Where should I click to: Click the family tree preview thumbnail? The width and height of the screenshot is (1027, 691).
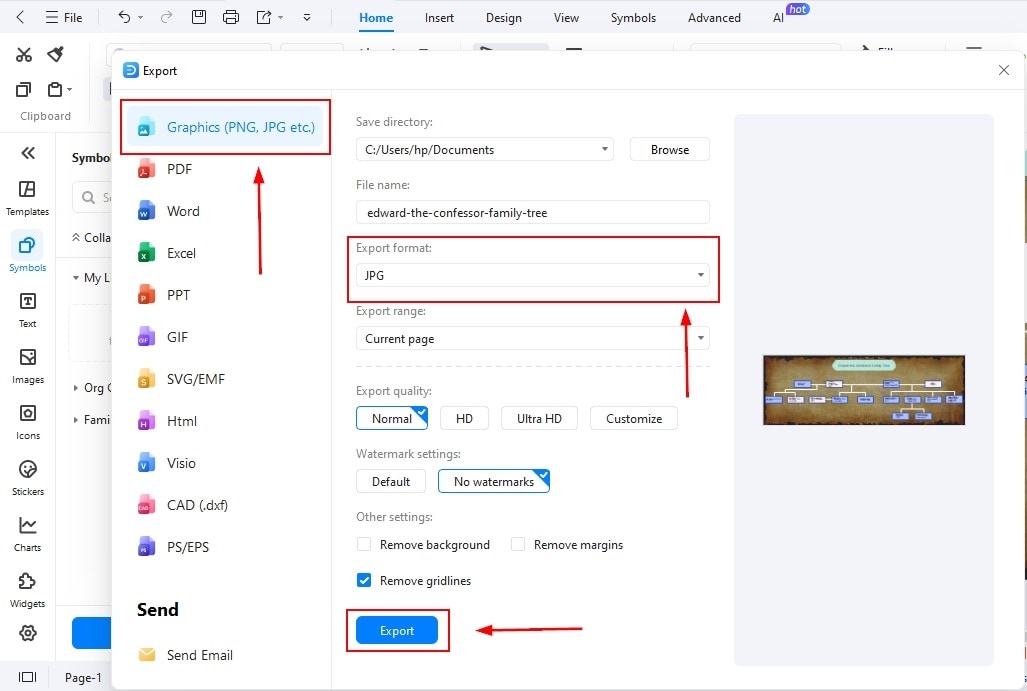(863, 390)
